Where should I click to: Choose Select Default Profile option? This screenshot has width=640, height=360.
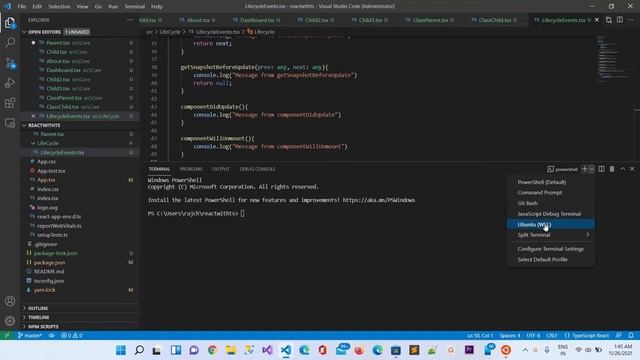(x=551, y=260)
